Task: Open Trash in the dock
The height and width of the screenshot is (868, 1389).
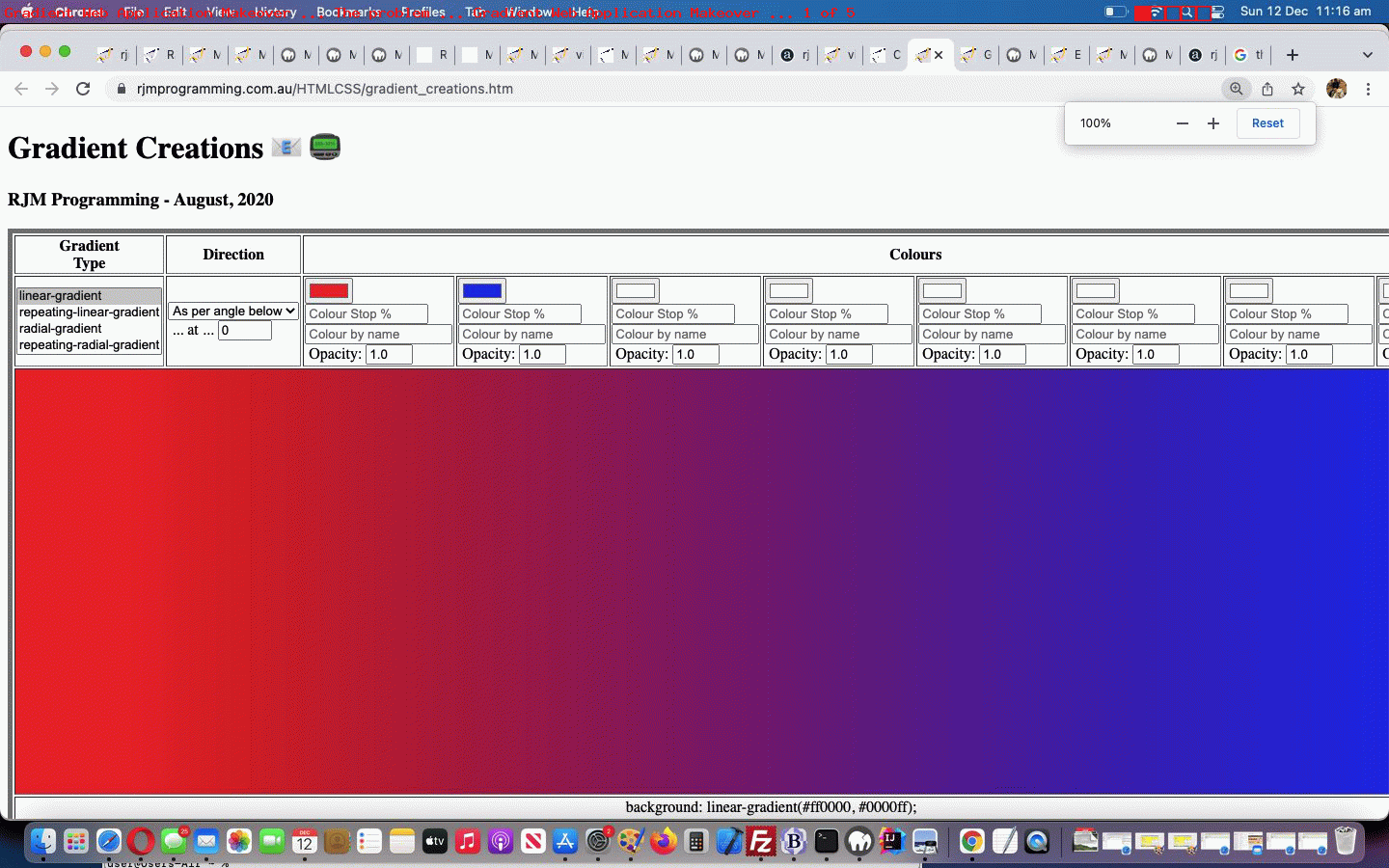Action: [x=1346, y=842]
